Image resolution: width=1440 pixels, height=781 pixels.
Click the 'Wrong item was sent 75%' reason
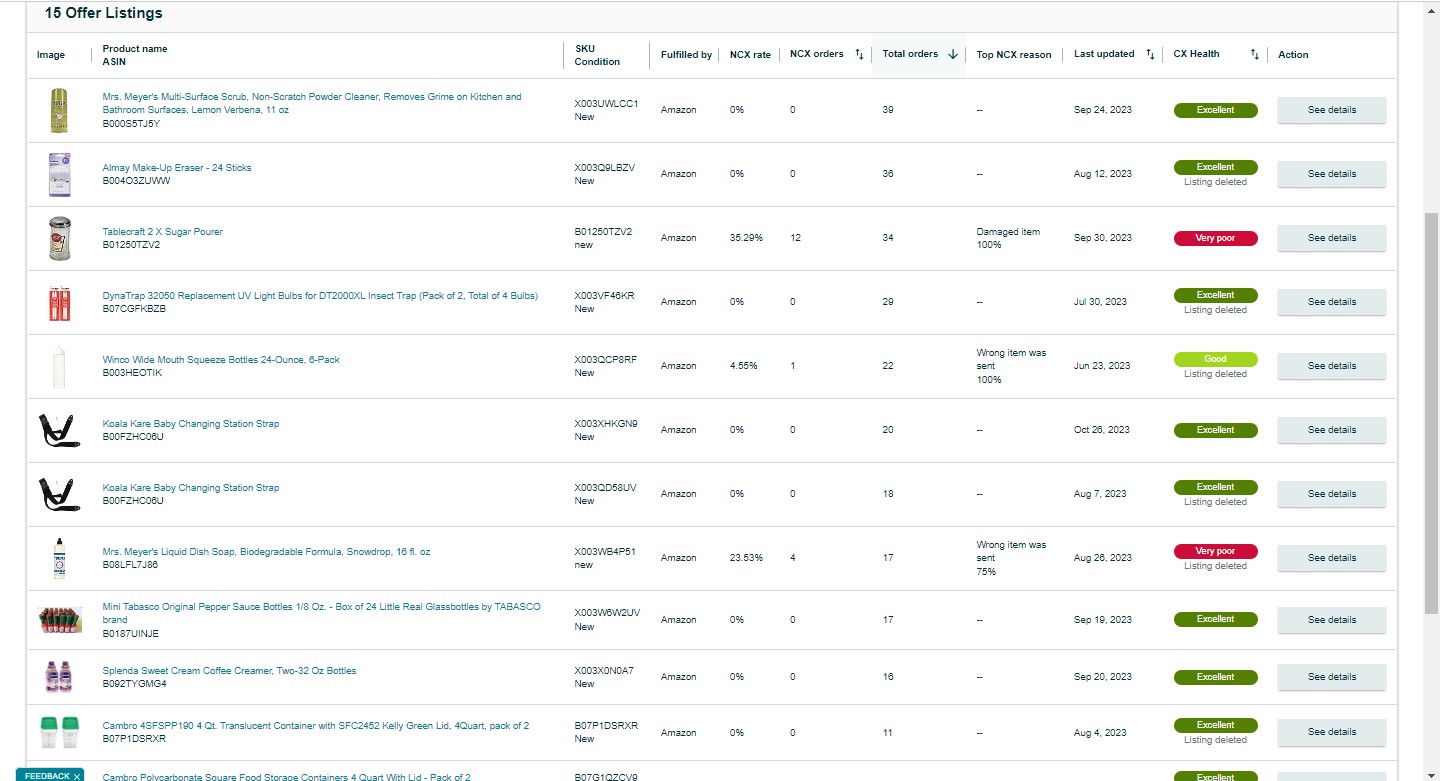(1010, 558)
